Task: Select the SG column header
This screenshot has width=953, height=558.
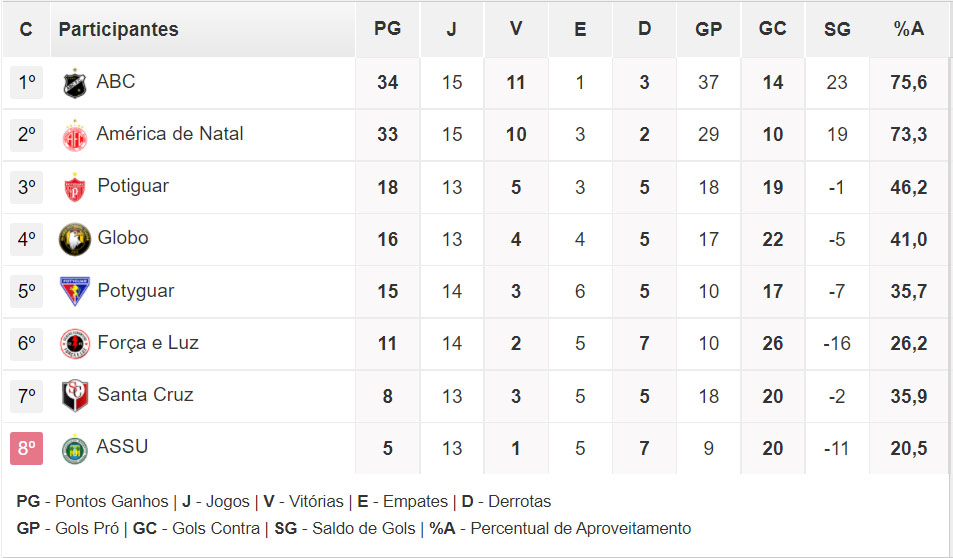Action: tap(837, 29)
